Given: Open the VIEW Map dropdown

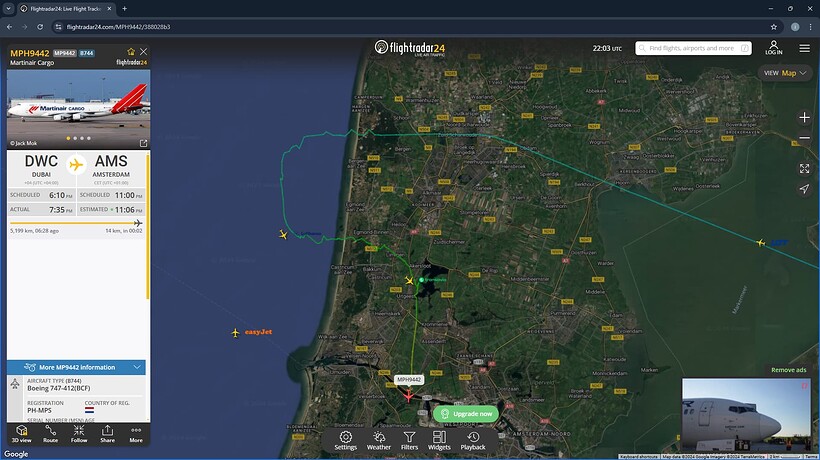Looking at the screenshot, I should coord(784,73).
